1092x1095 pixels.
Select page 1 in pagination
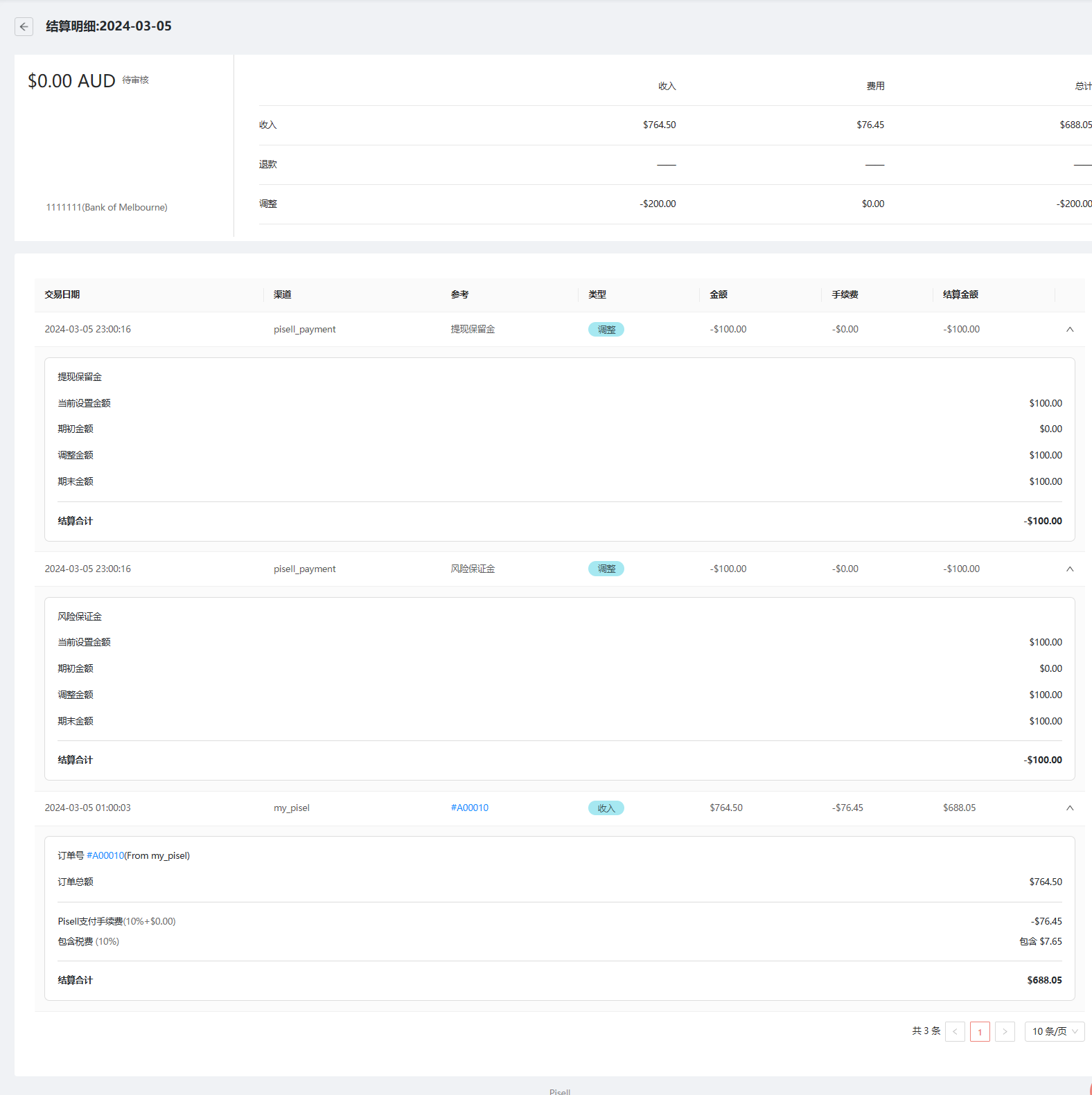coord(980,1032)
